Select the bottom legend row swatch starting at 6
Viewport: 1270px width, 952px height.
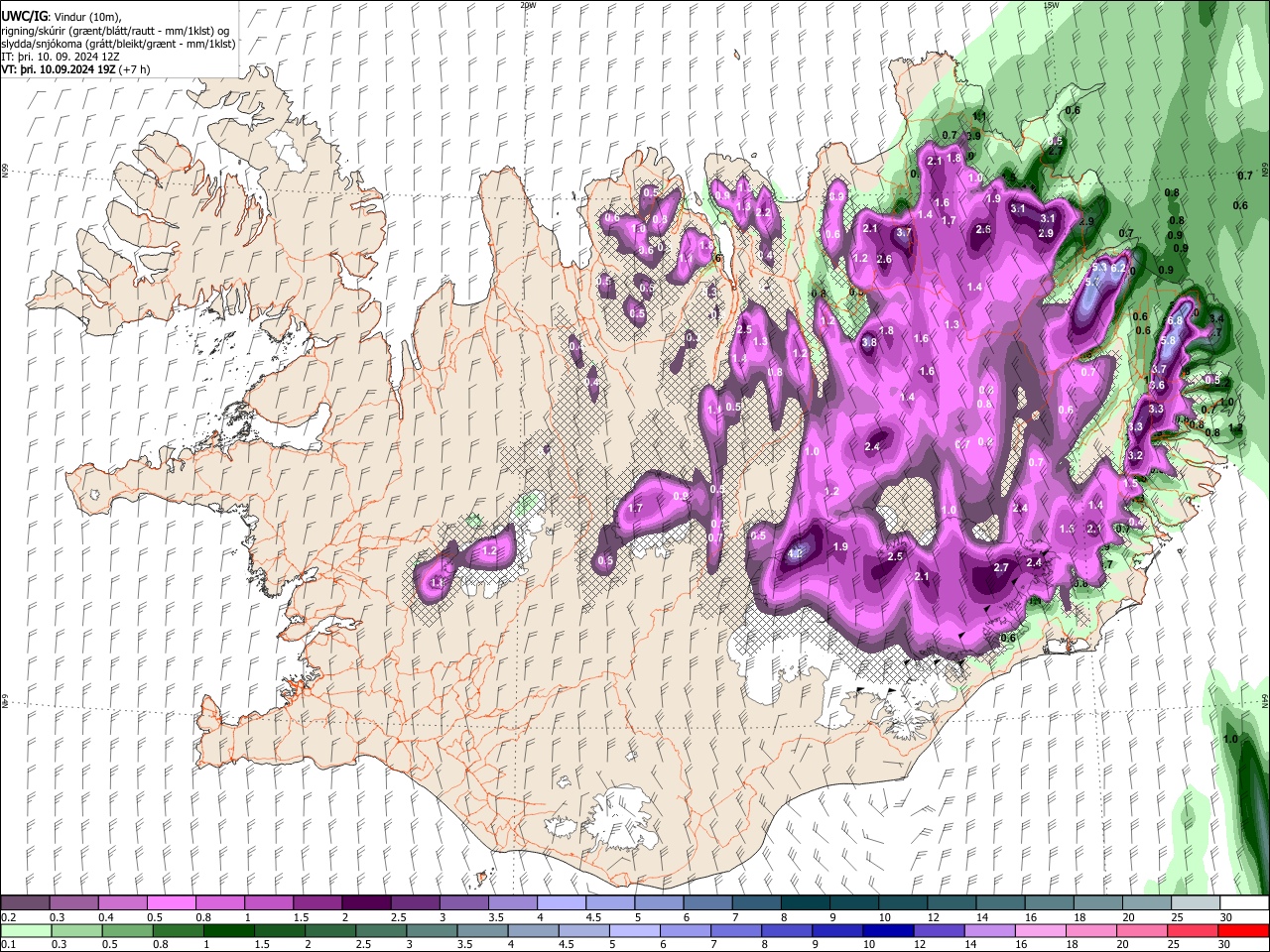(x=686, y=931)
